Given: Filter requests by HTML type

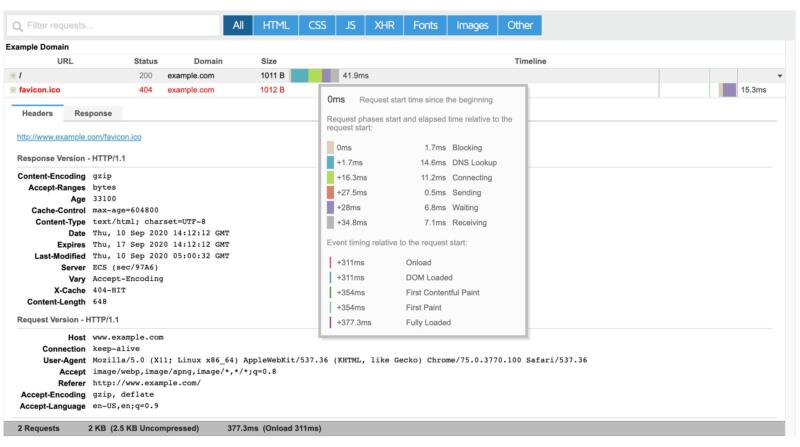Looking at the screenshot, I should [x=274, y=24].
